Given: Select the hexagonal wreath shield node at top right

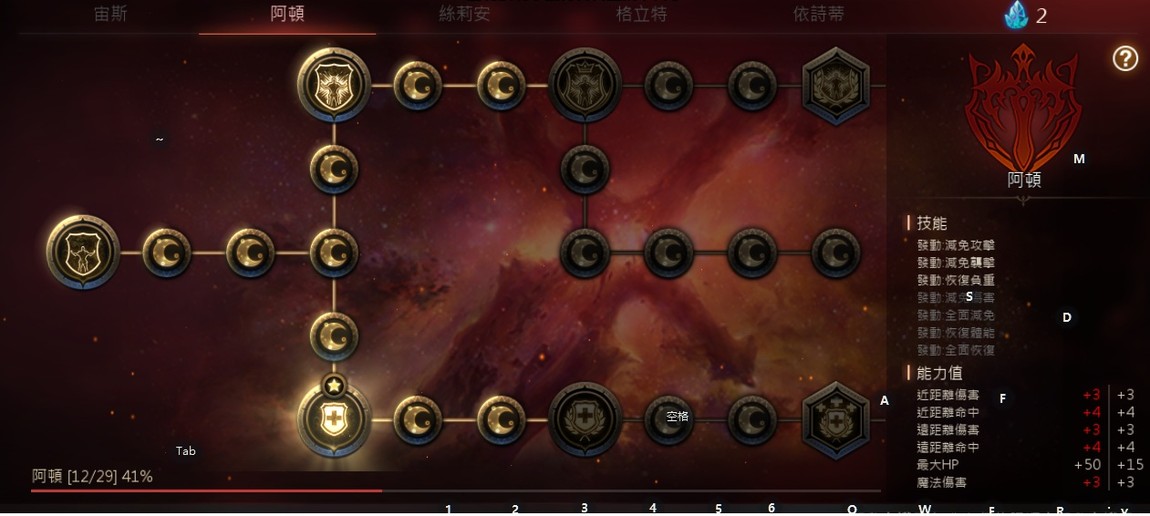Looking at the screenshot, I should (x=835, y=86).
